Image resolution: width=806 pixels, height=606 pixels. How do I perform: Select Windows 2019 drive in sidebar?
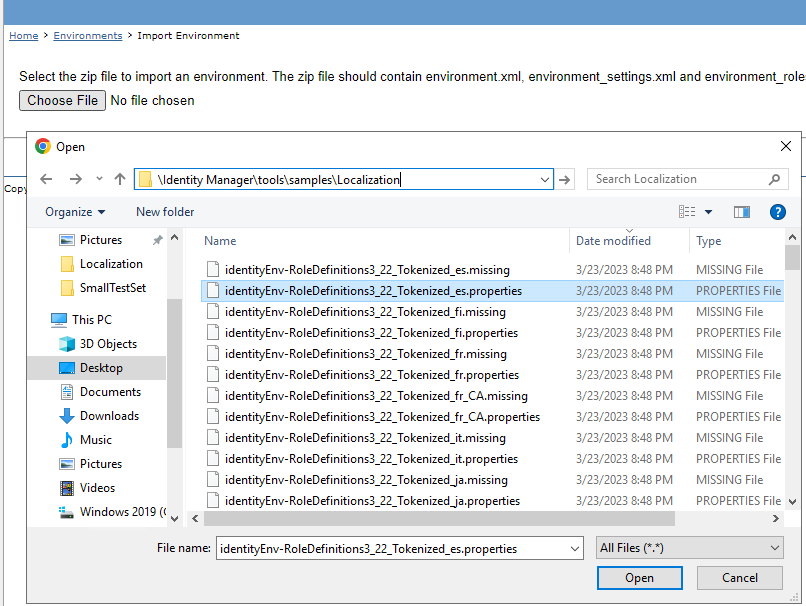click(x=122, y=512)
